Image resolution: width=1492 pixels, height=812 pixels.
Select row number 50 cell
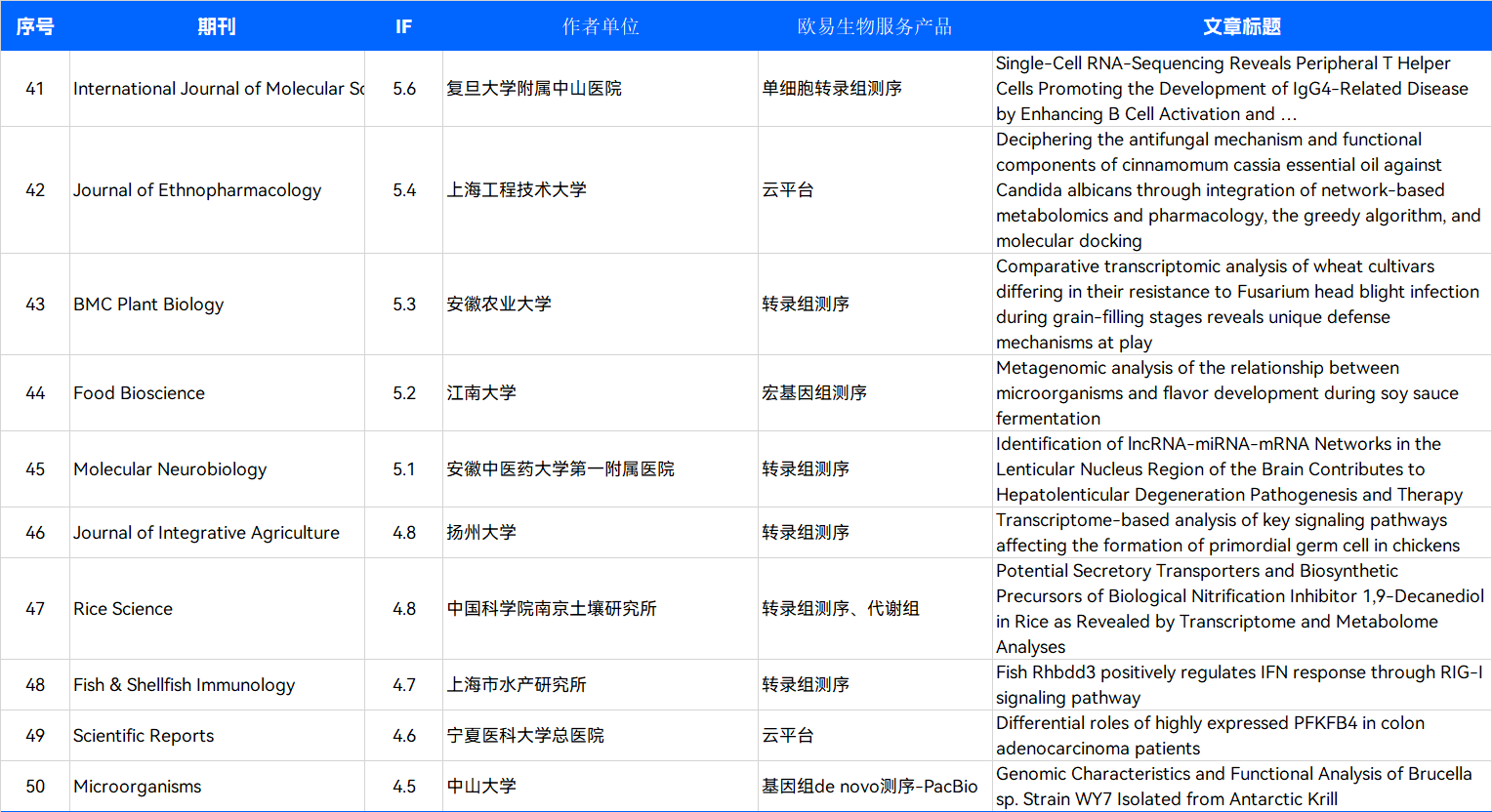[x=35, y=787]
